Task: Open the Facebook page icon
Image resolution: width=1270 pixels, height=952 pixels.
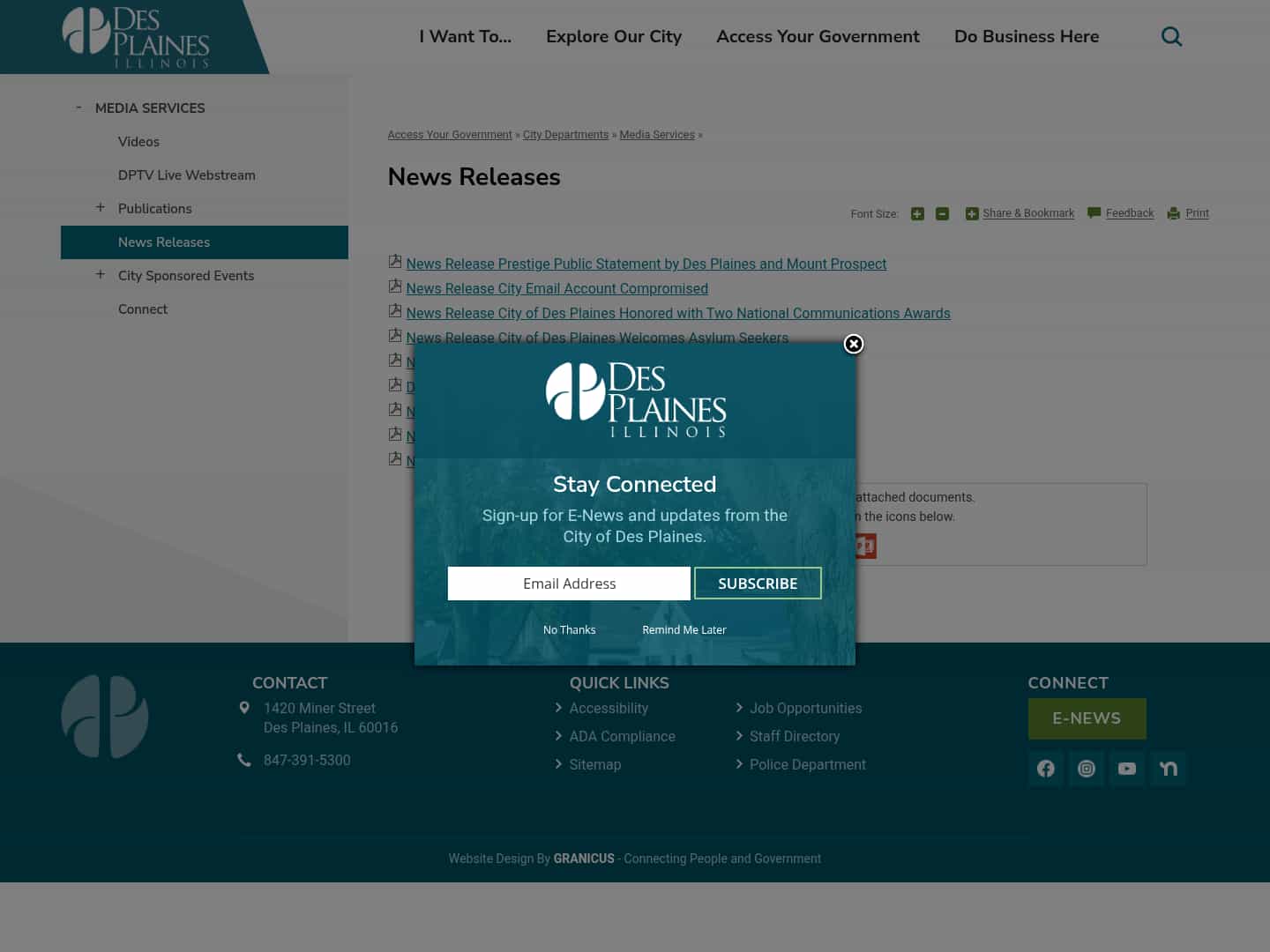Action: click(x=1046, y=769)
